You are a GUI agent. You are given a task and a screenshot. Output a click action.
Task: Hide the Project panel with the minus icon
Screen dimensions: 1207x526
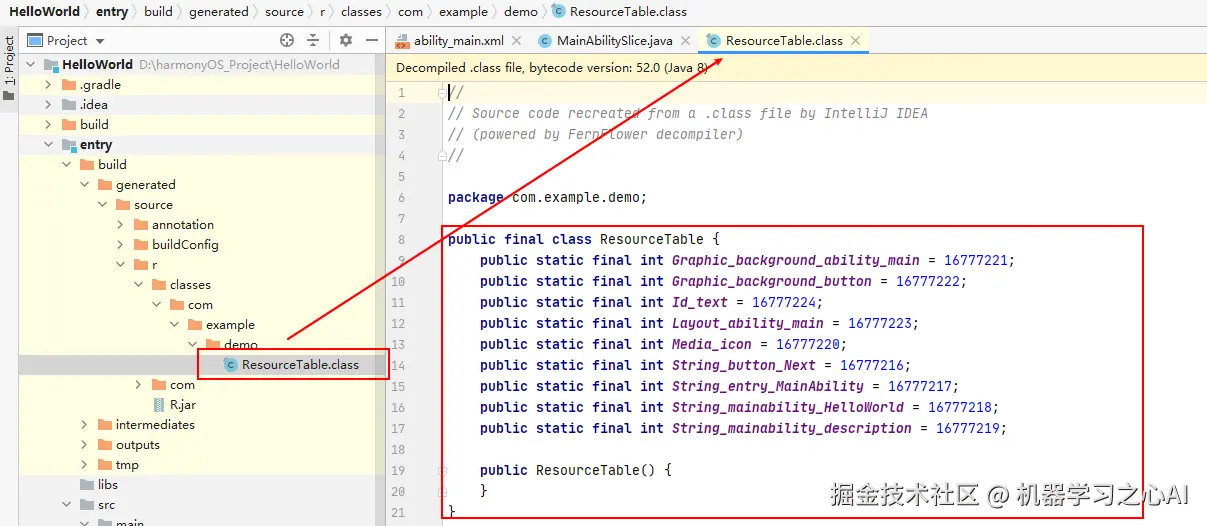(372, 40)
